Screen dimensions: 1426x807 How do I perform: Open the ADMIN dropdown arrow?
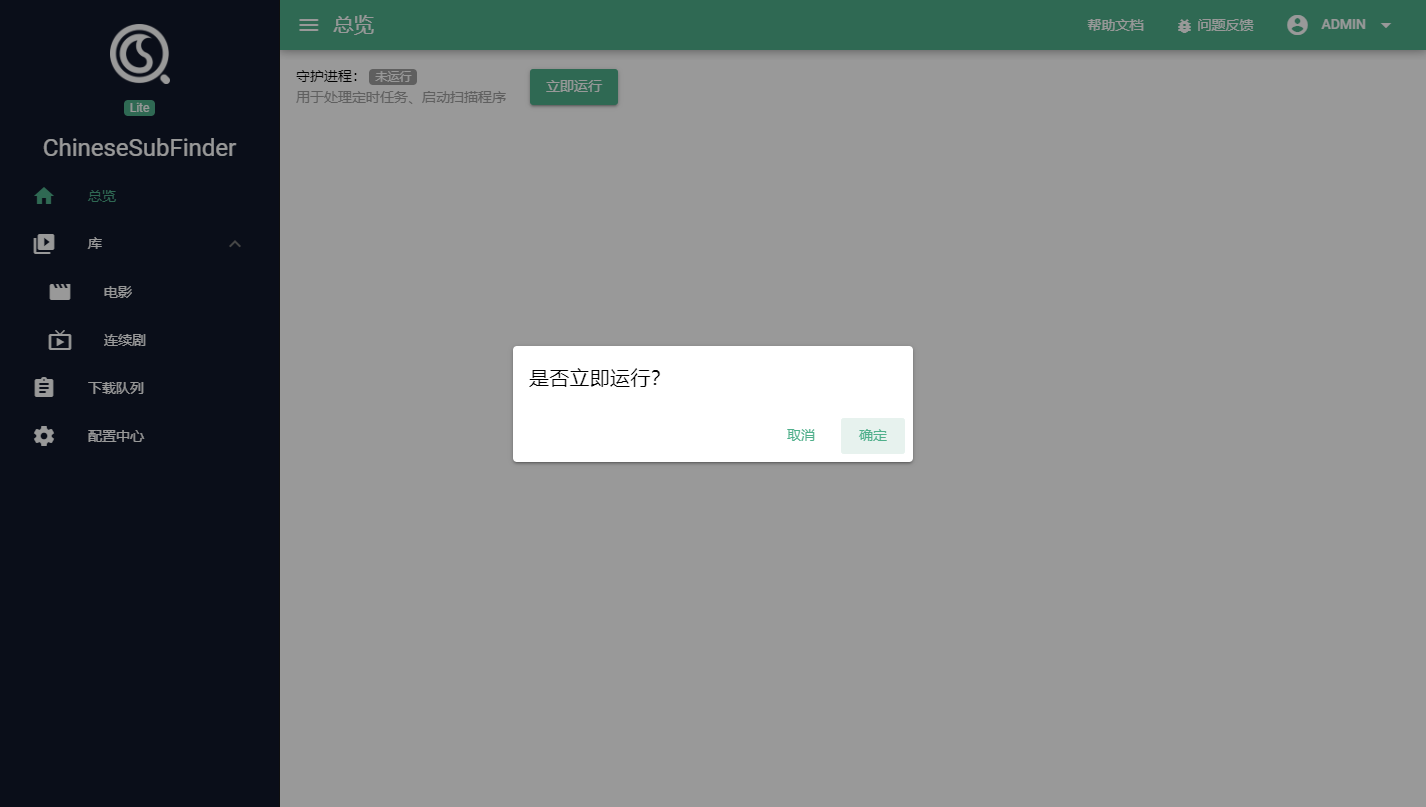click(x=1386, y=25)
